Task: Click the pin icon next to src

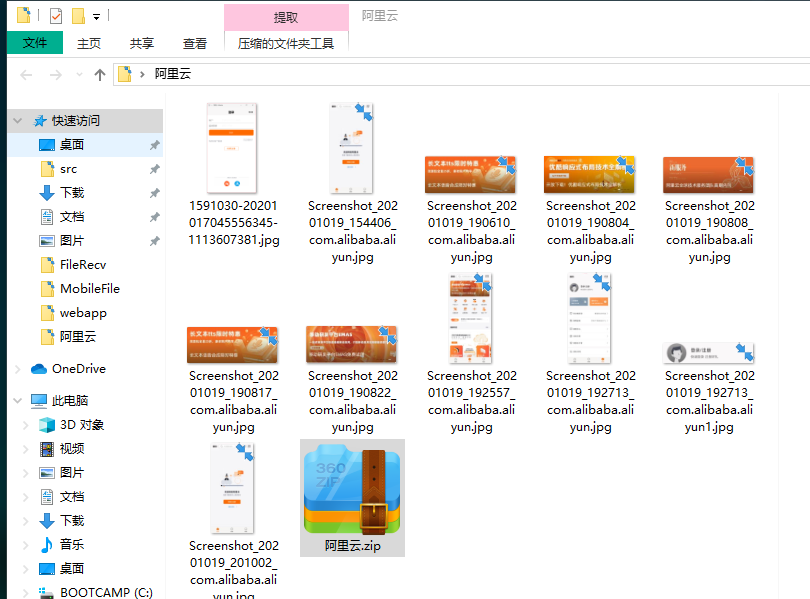Action: [154, 169]
